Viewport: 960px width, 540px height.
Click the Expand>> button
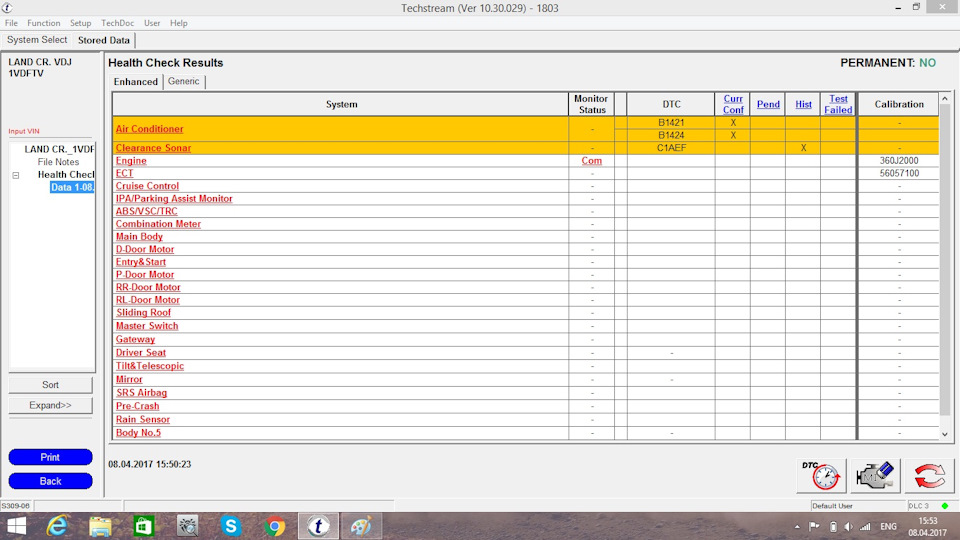[50, 405]
